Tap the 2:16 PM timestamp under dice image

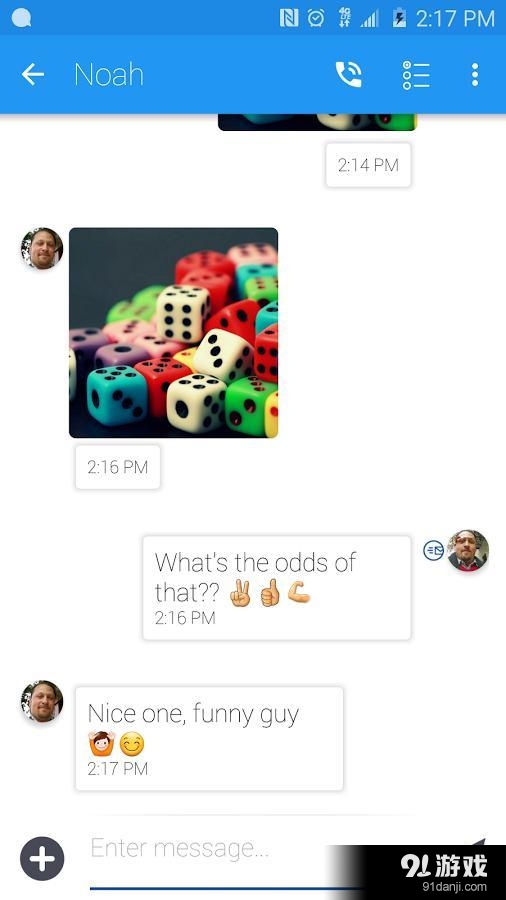(118, 467)
